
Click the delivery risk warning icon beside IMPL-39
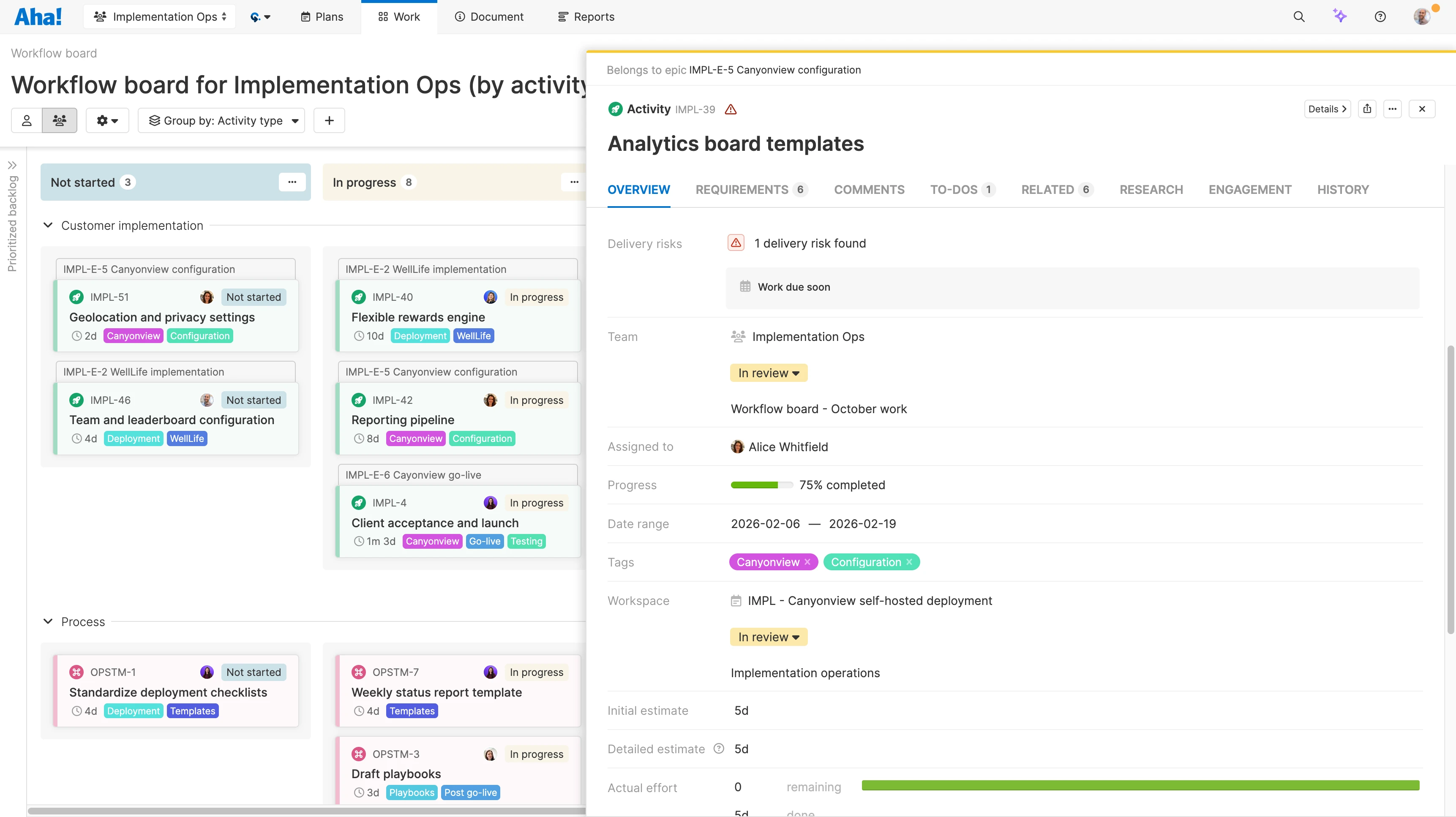click(731, 109)
